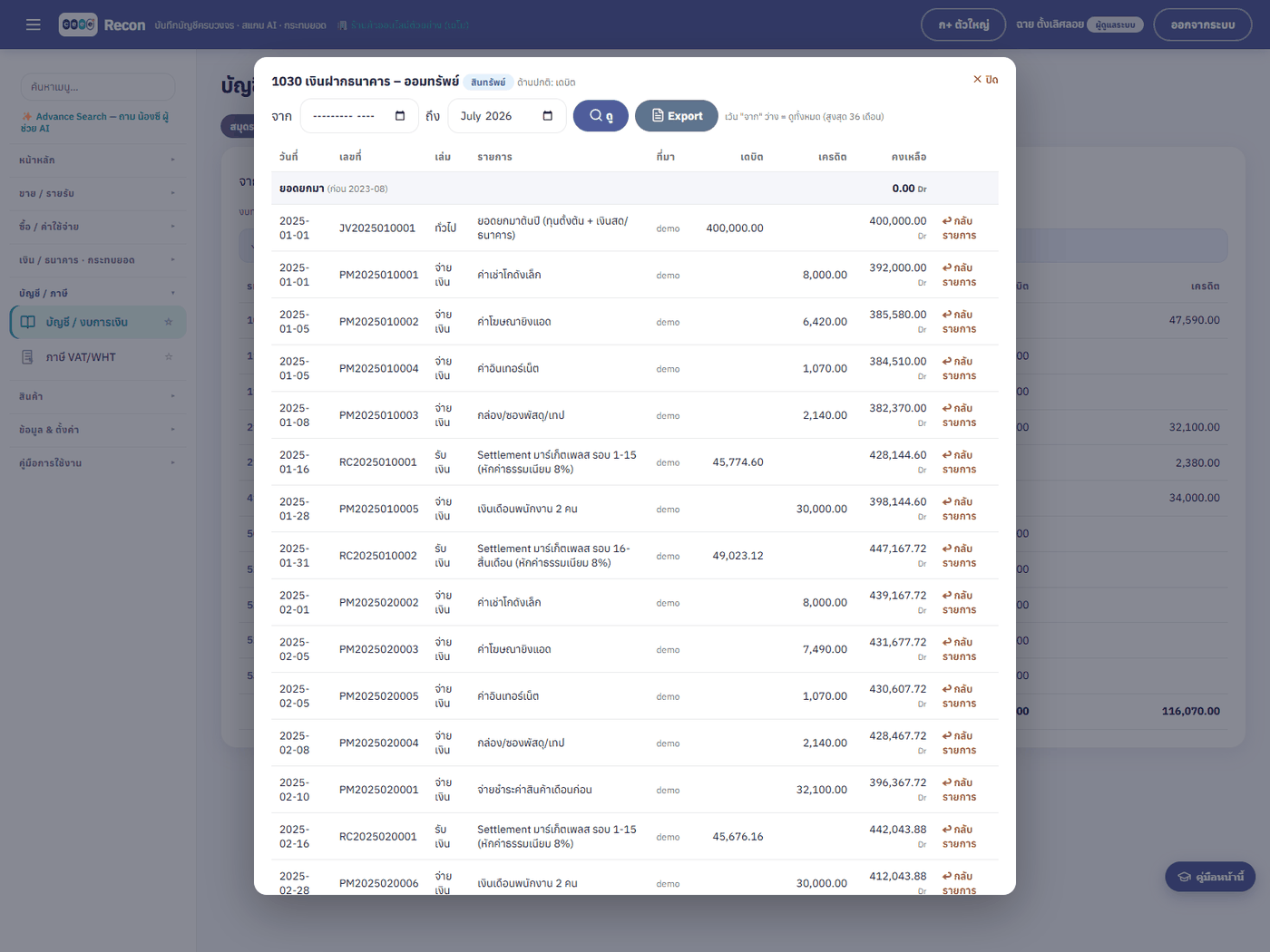Click the Export button in the ledger dialog

click(x=677, y=116)
